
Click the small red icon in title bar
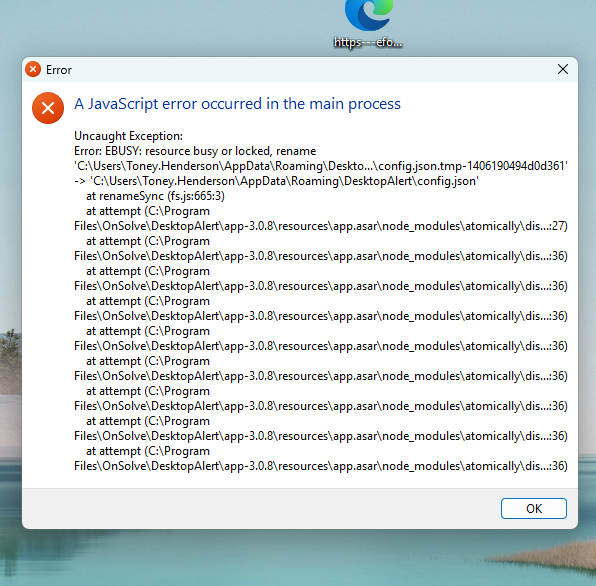[x=33, y=69]
